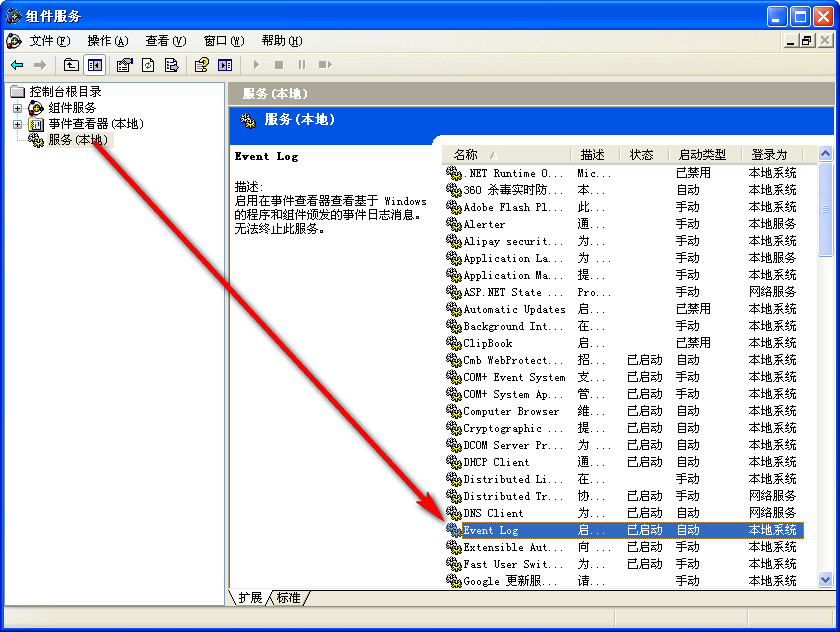The height and width of the screenshot is (632, 840).
Task: Switch to the 标准 tab
Action: tap(288, 597)
